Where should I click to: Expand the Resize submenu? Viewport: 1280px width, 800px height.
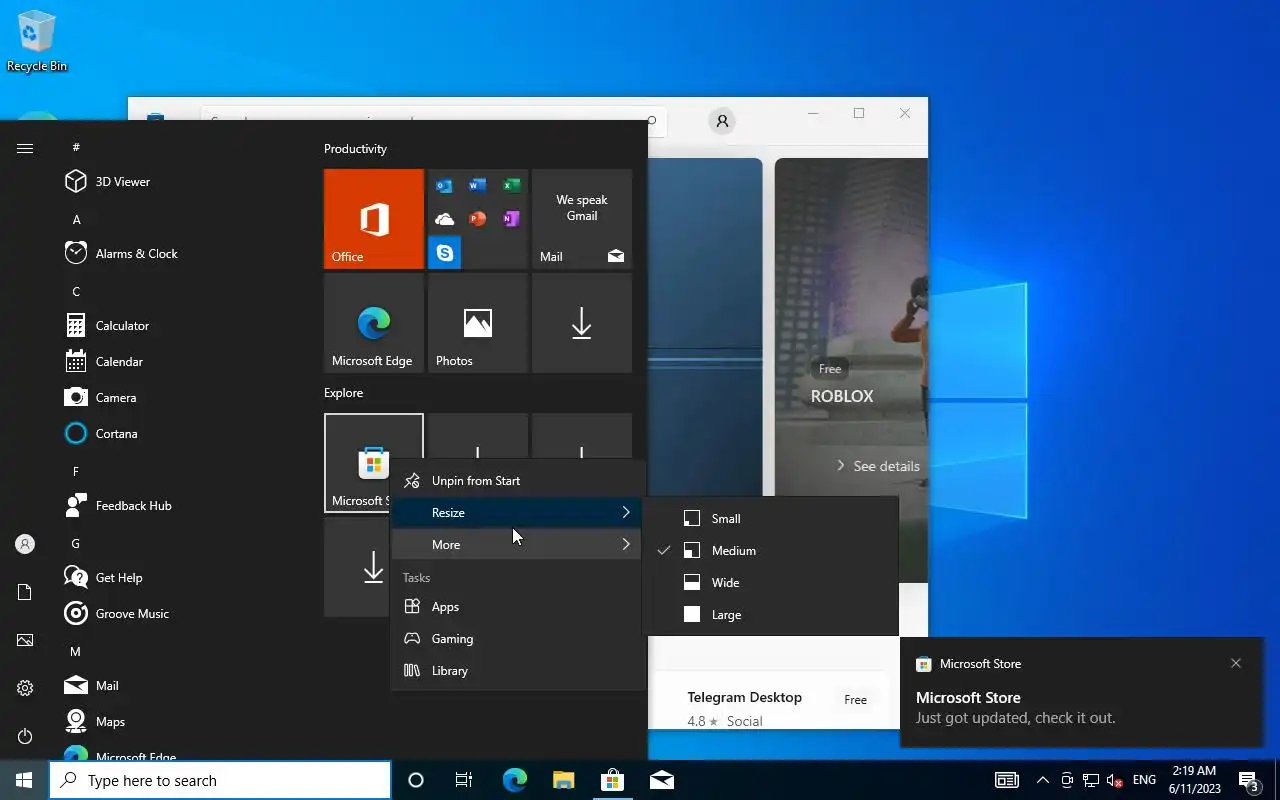tap(517, 513)
